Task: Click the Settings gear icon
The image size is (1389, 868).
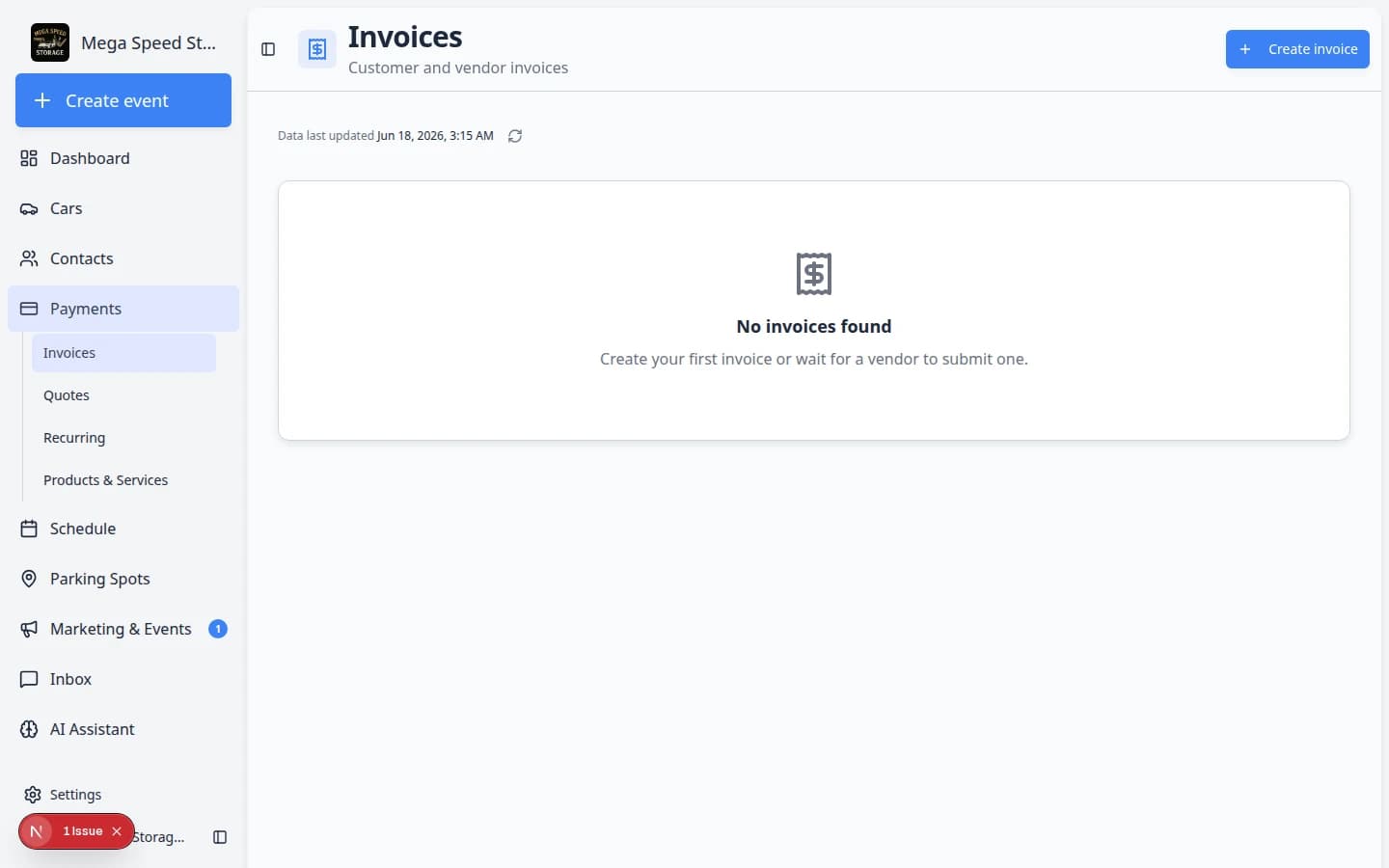Action: click(33, 795)
